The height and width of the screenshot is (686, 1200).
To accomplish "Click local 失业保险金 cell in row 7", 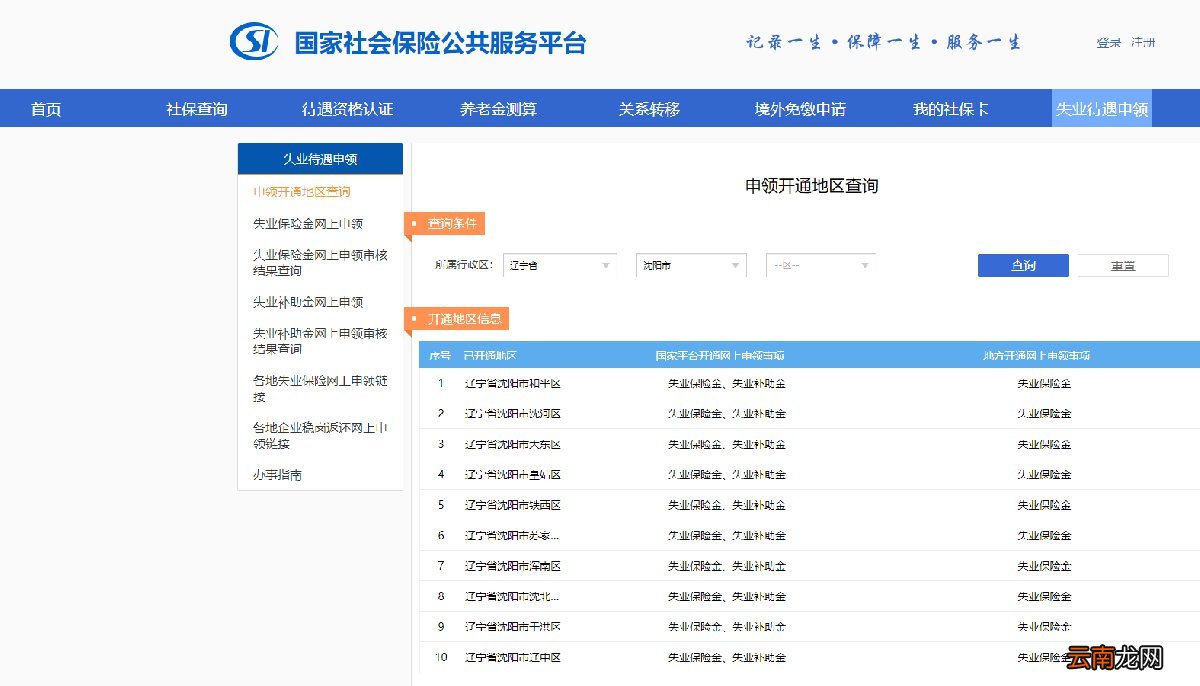I will click(x=1045, y=566).
